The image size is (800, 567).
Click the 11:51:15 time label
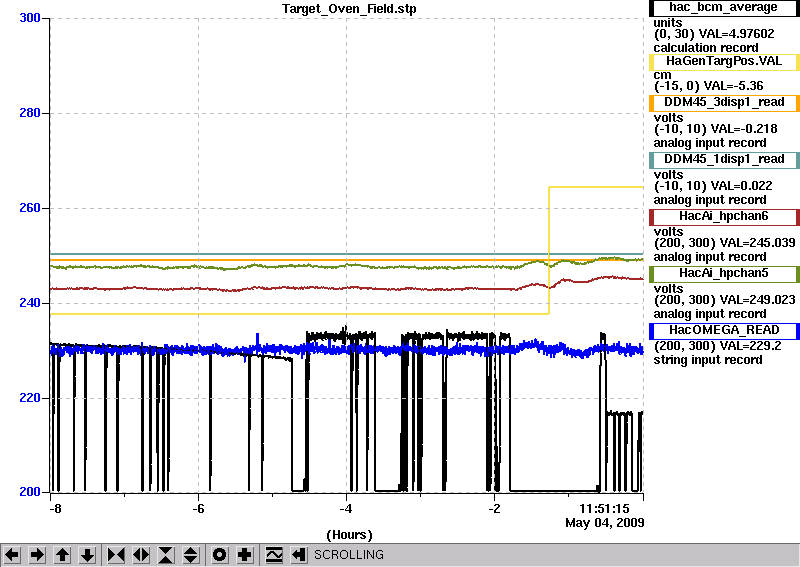[x=604, y=509]
